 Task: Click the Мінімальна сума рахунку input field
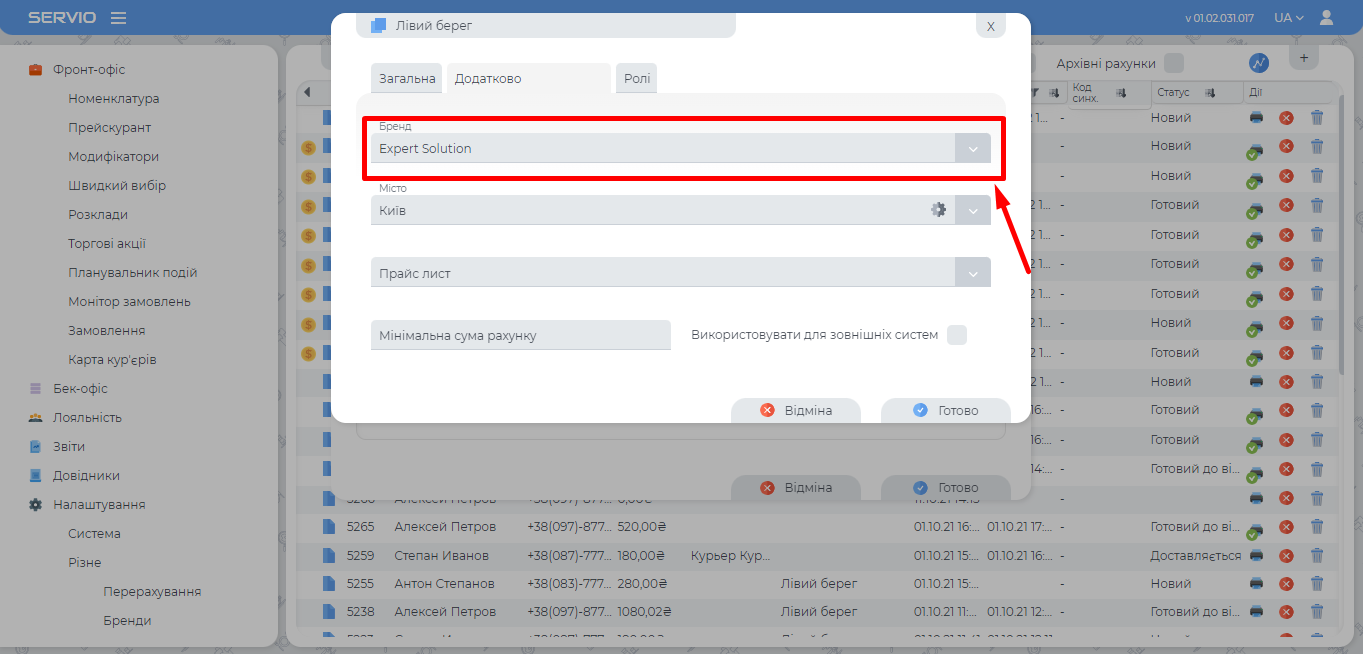(x=520, y=336)
